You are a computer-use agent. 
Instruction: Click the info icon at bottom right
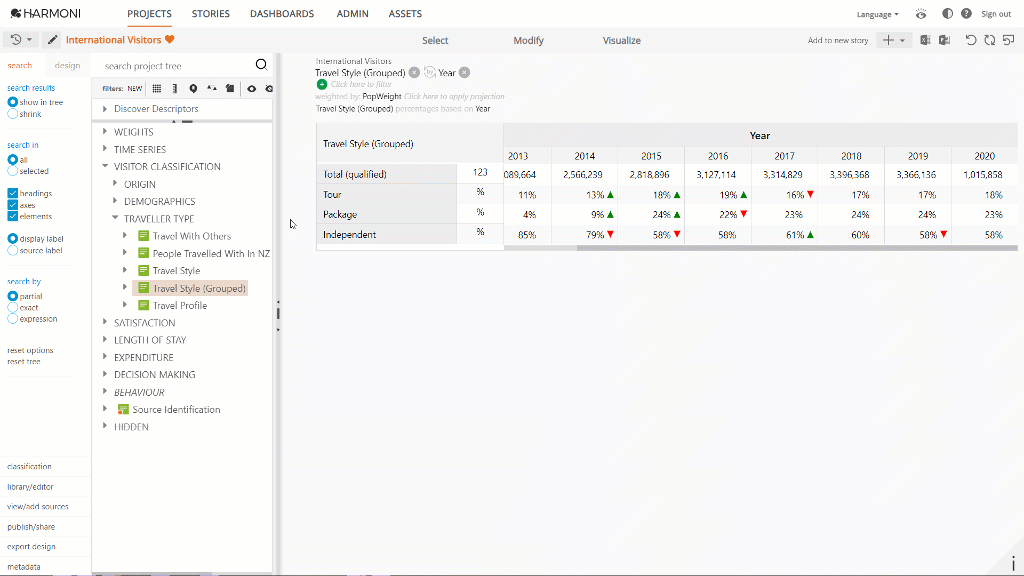(x=1013, y=564)
